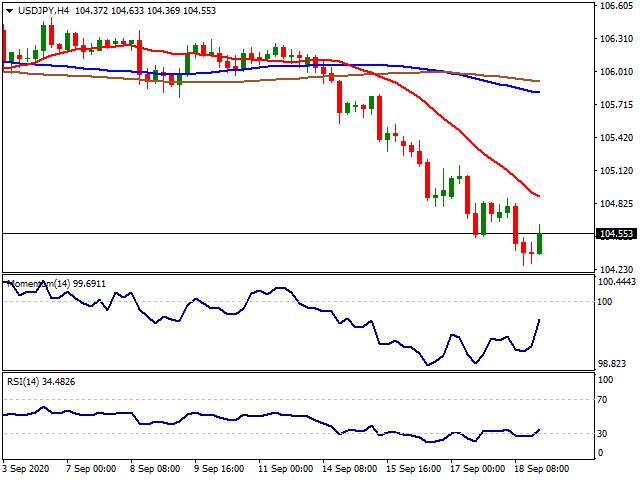Click the 15 Sep 16:00 time label
The image size is (640, 480).
(414, 469)
